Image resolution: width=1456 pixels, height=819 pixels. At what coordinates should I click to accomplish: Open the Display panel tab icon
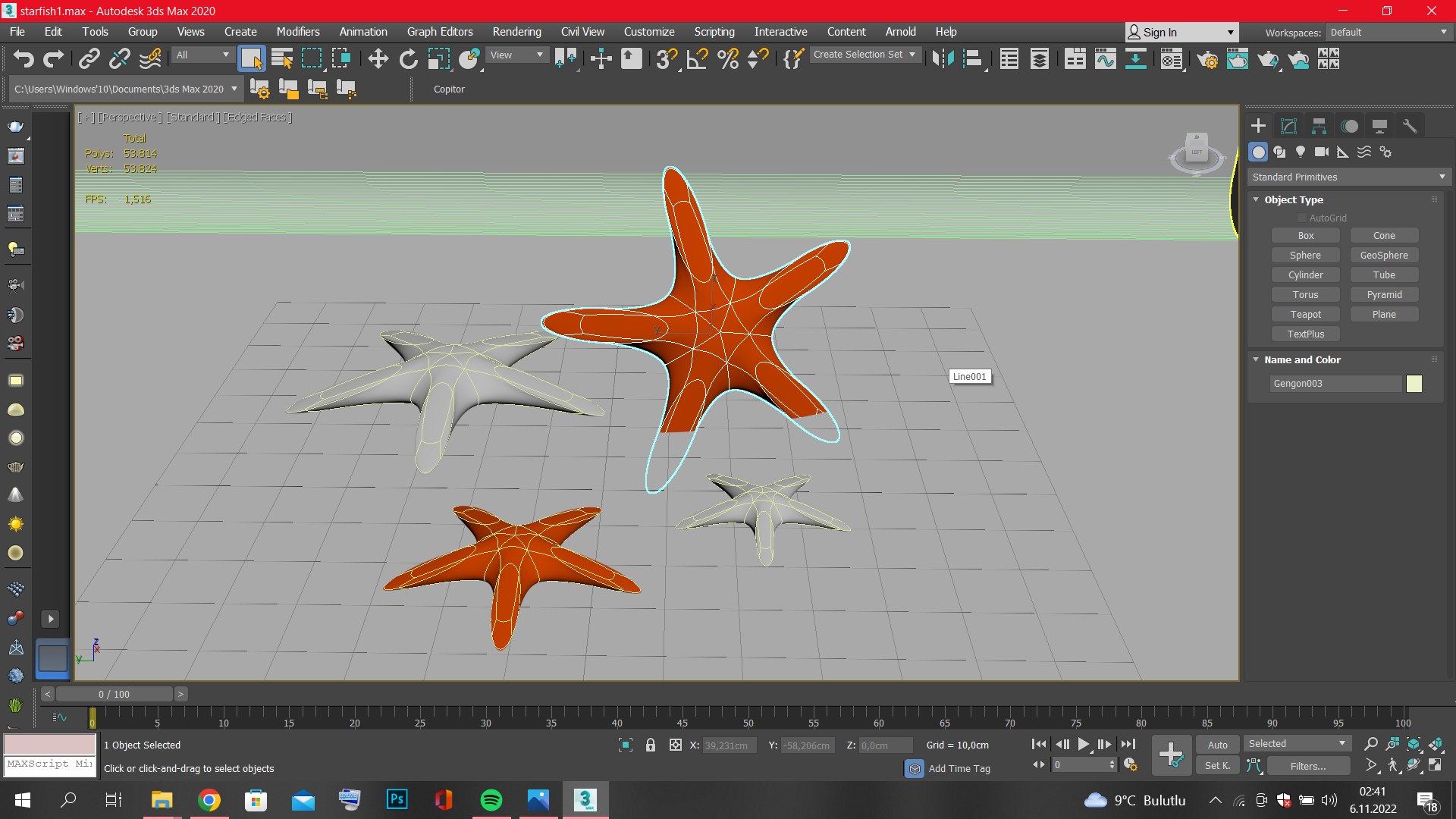(x=1379, y=126)
